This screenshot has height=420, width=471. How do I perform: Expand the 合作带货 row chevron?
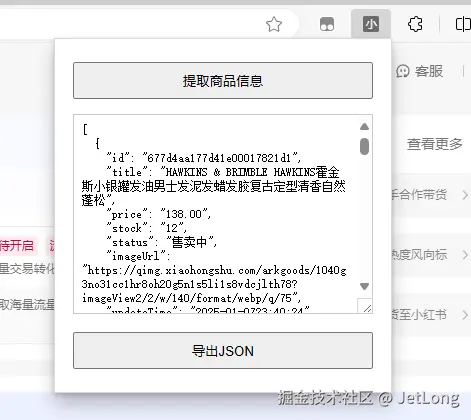pos(465,195)
